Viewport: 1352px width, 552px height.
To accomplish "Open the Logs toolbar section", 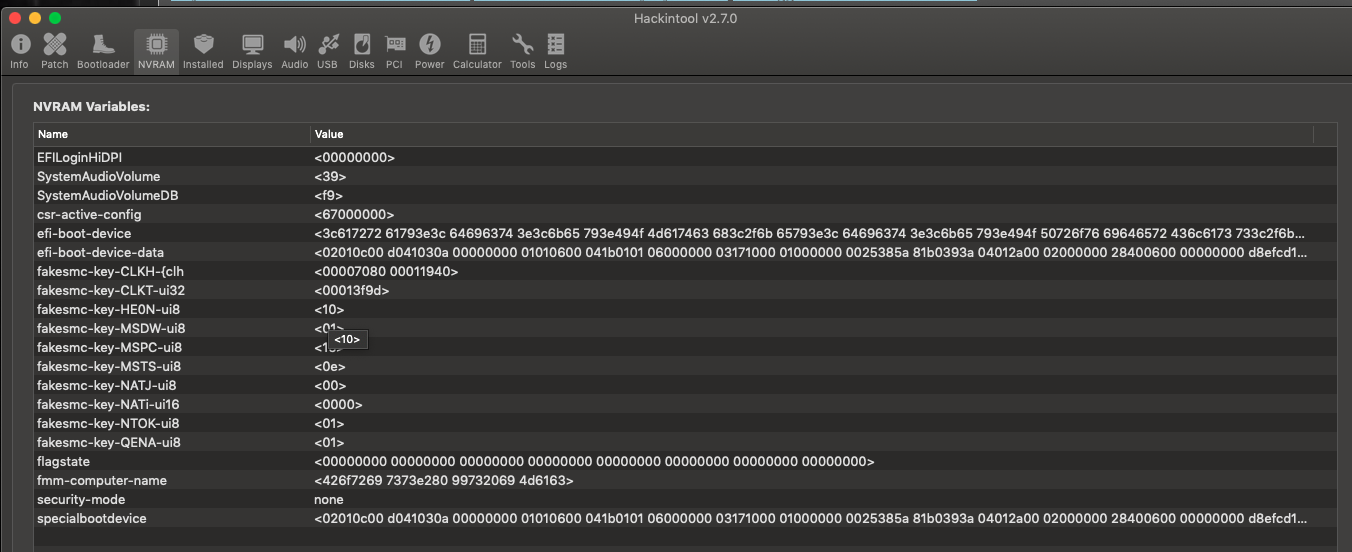I will point(556,51).
